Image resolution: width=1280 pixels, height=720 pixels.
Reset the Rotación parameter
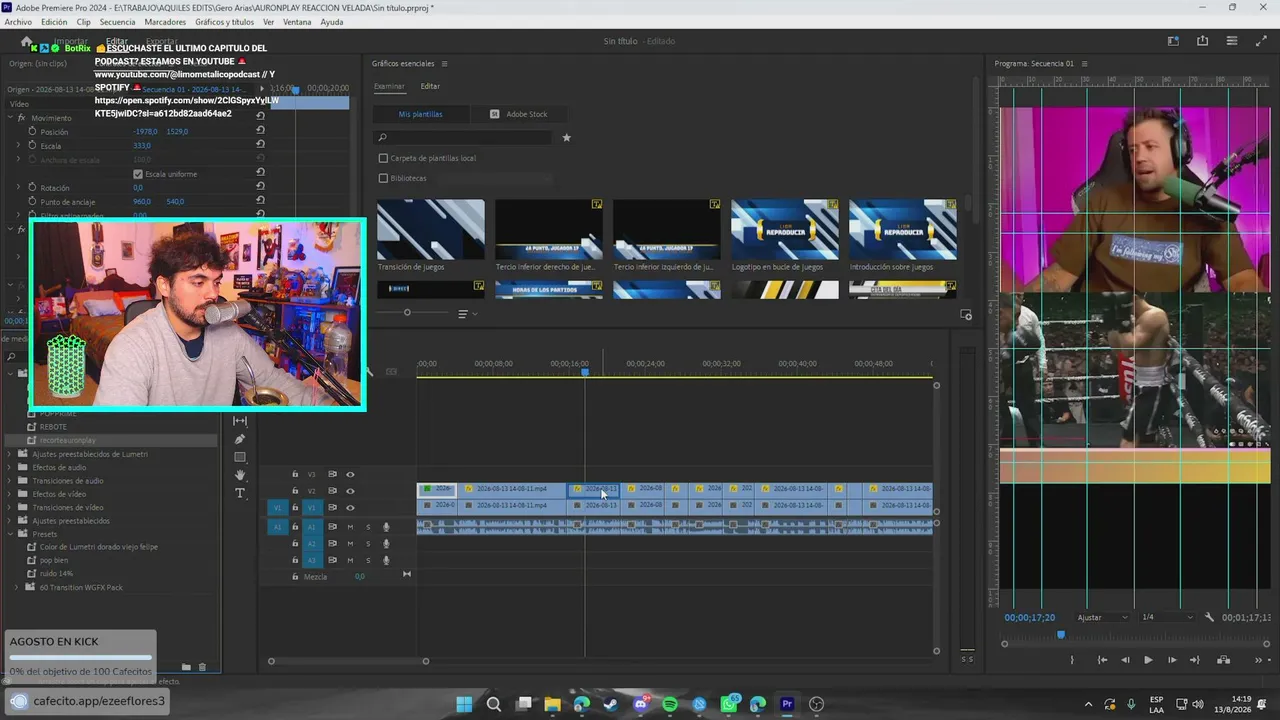260,187
